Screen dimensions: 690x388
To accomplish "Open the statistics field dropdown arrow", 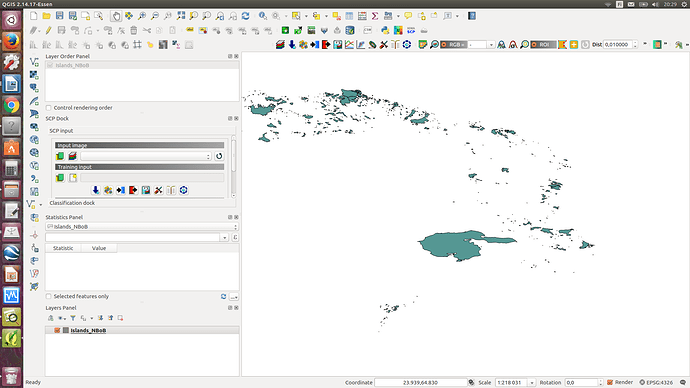I will (x=224, y=238).
